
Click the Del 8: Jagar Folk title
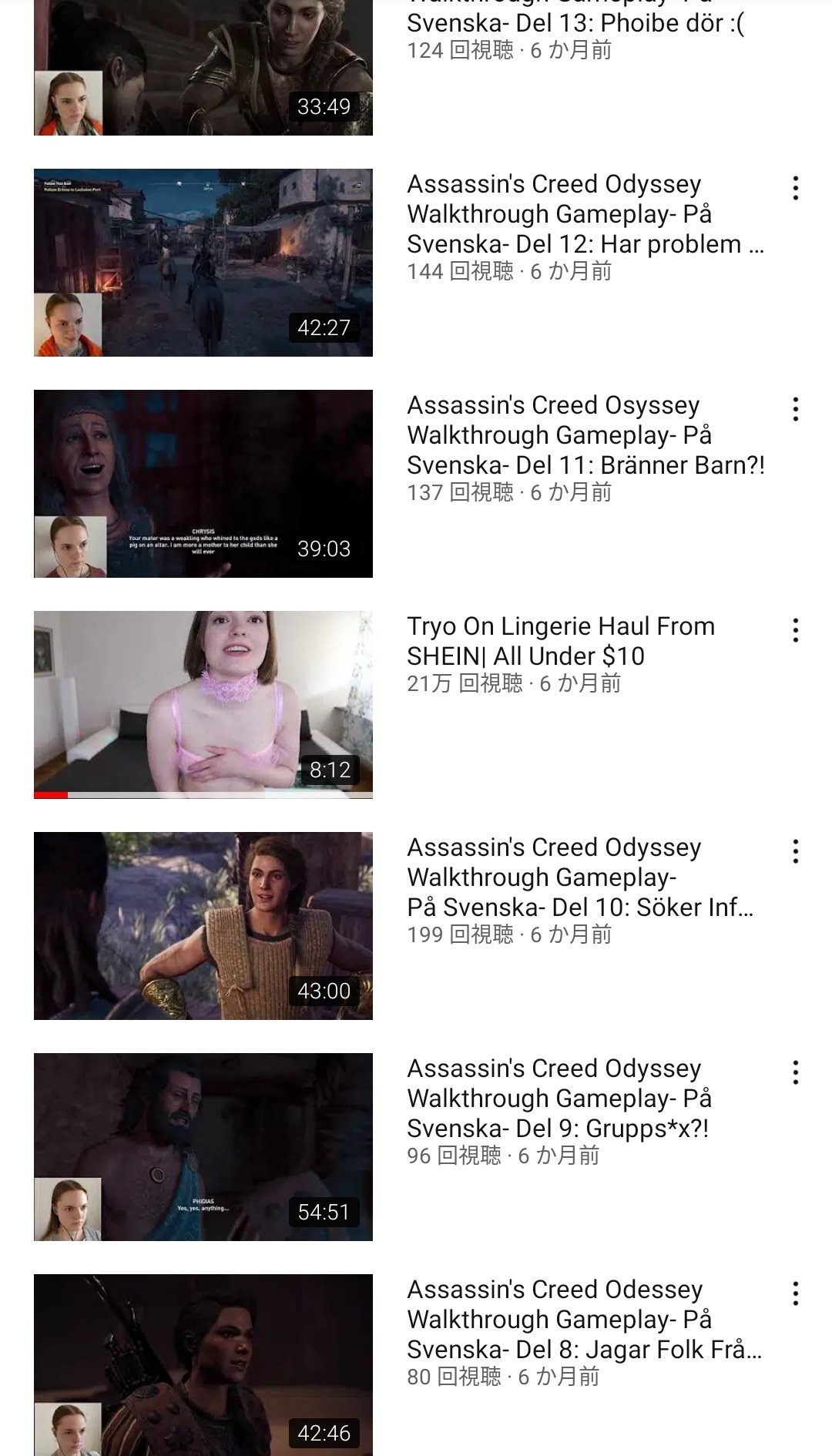pyautogui.click(x=585, y=1320)
